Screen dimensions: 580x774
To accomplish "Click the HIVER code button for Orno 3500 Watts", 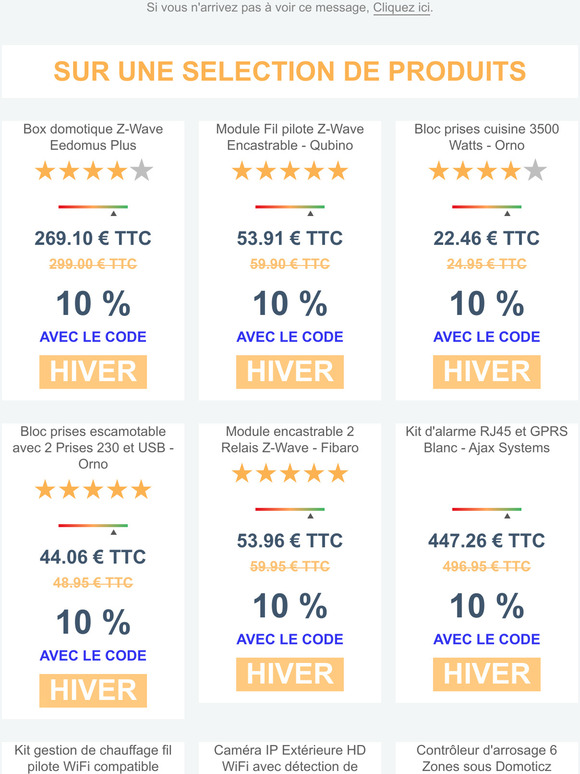I will tap(487, 372).
